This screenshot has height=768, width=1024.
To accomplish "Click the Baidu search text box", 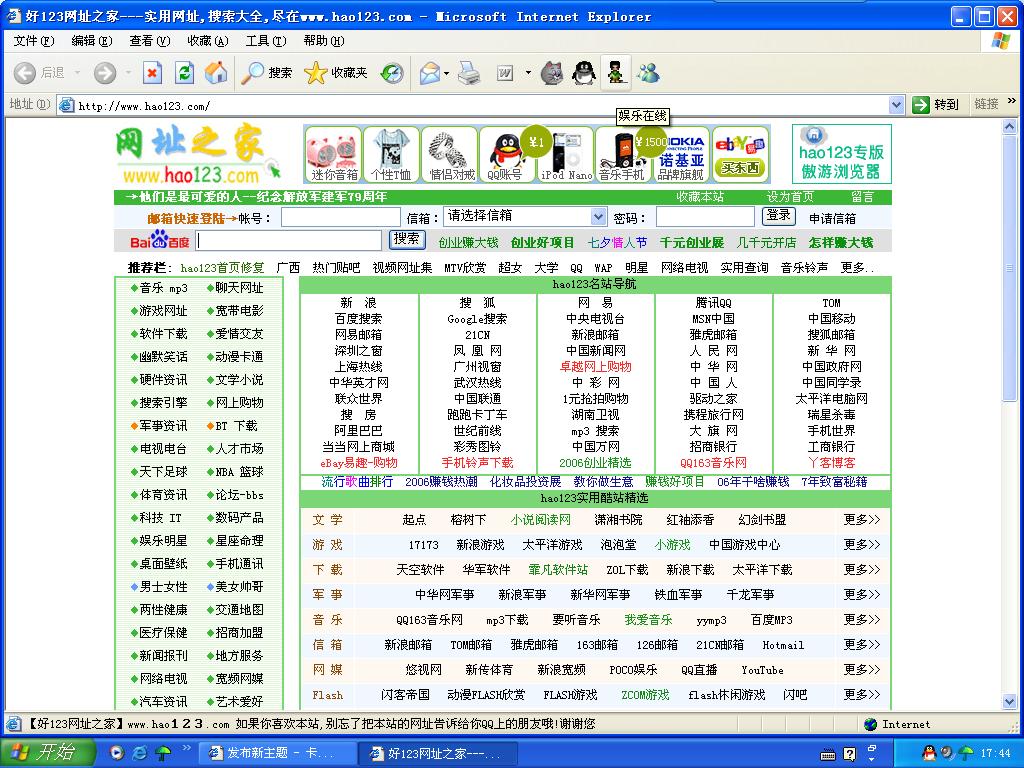I will [x=289, y=240].
